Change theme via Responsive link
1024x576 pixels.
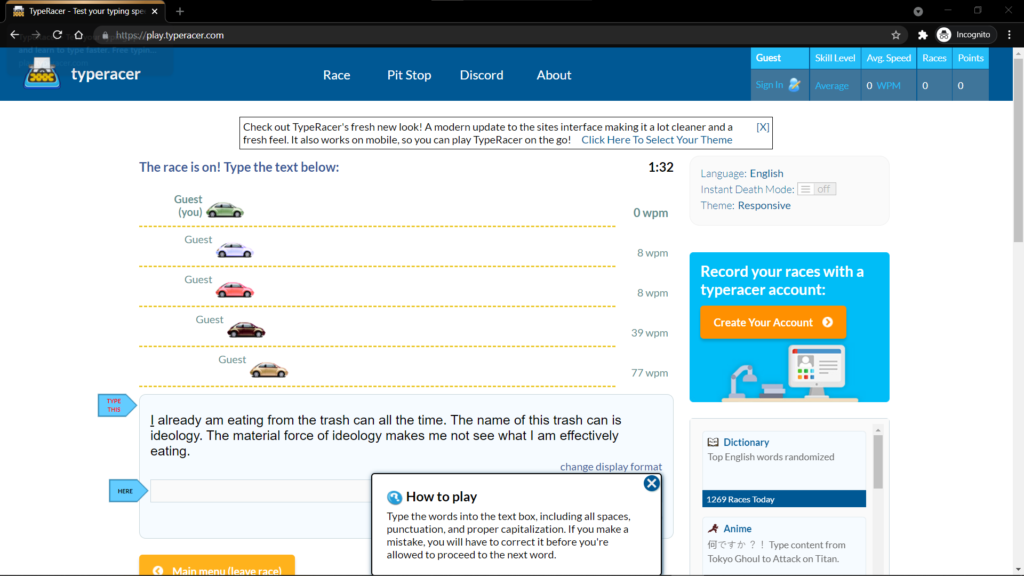tap(764, 205)
